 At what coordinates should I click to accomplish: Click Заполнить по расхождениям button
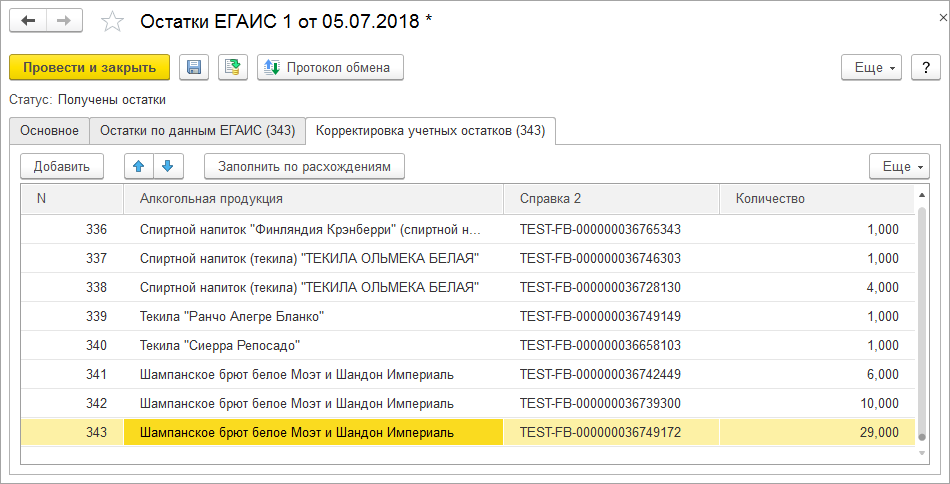304,166
